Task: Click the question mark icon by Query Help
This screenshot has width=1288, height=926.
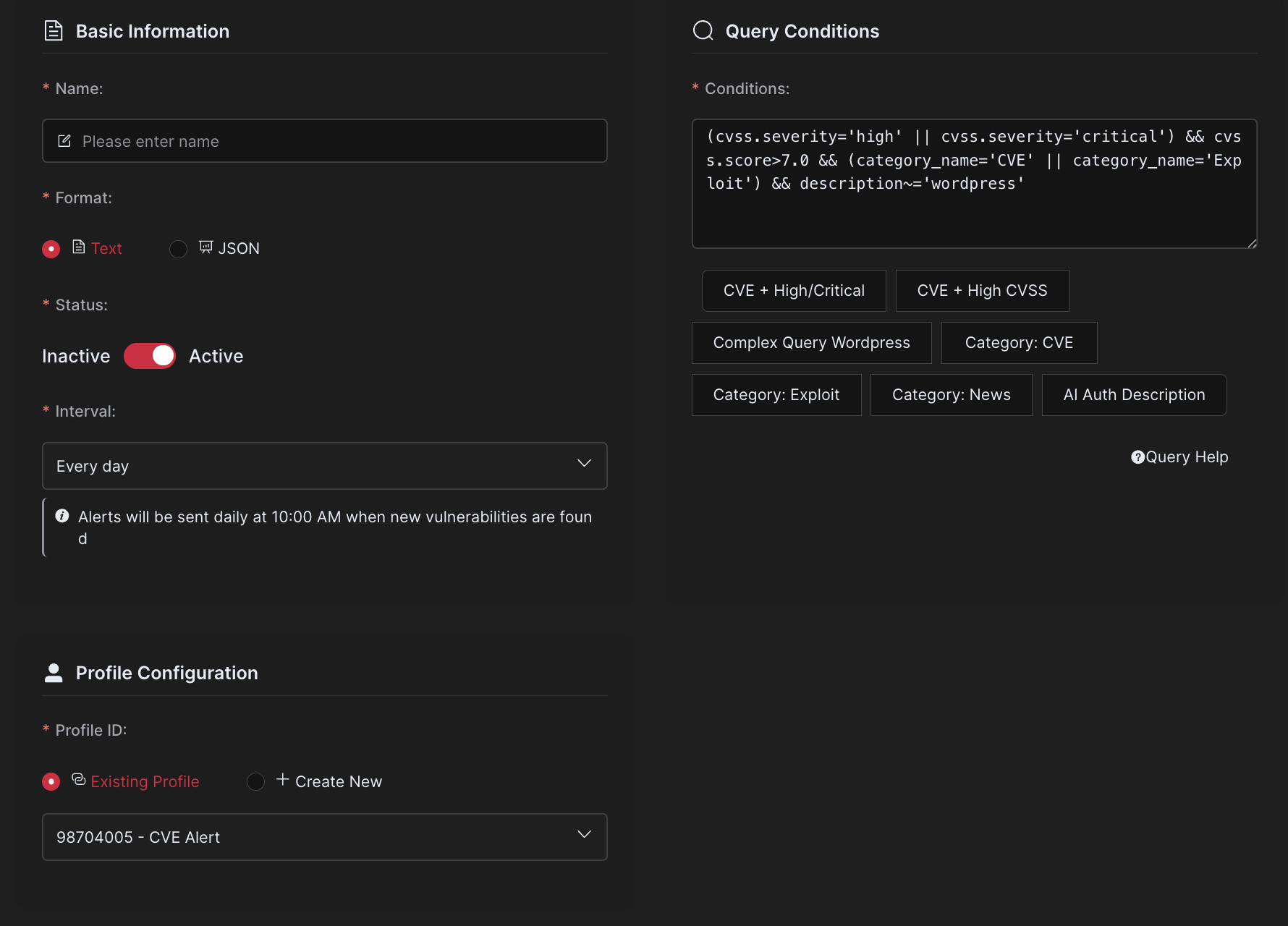Action: coord(1137,457)
